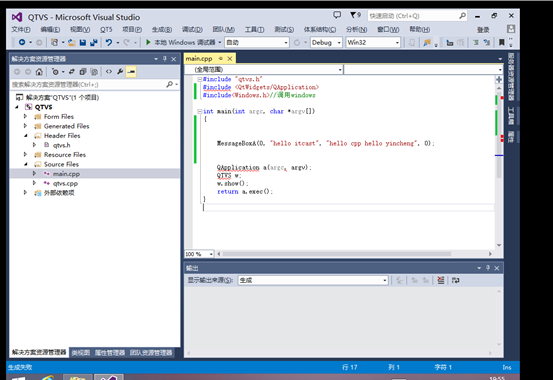Click the navigate backward toolbar icon
Screen dimensions: 553x380
point(22,42)
